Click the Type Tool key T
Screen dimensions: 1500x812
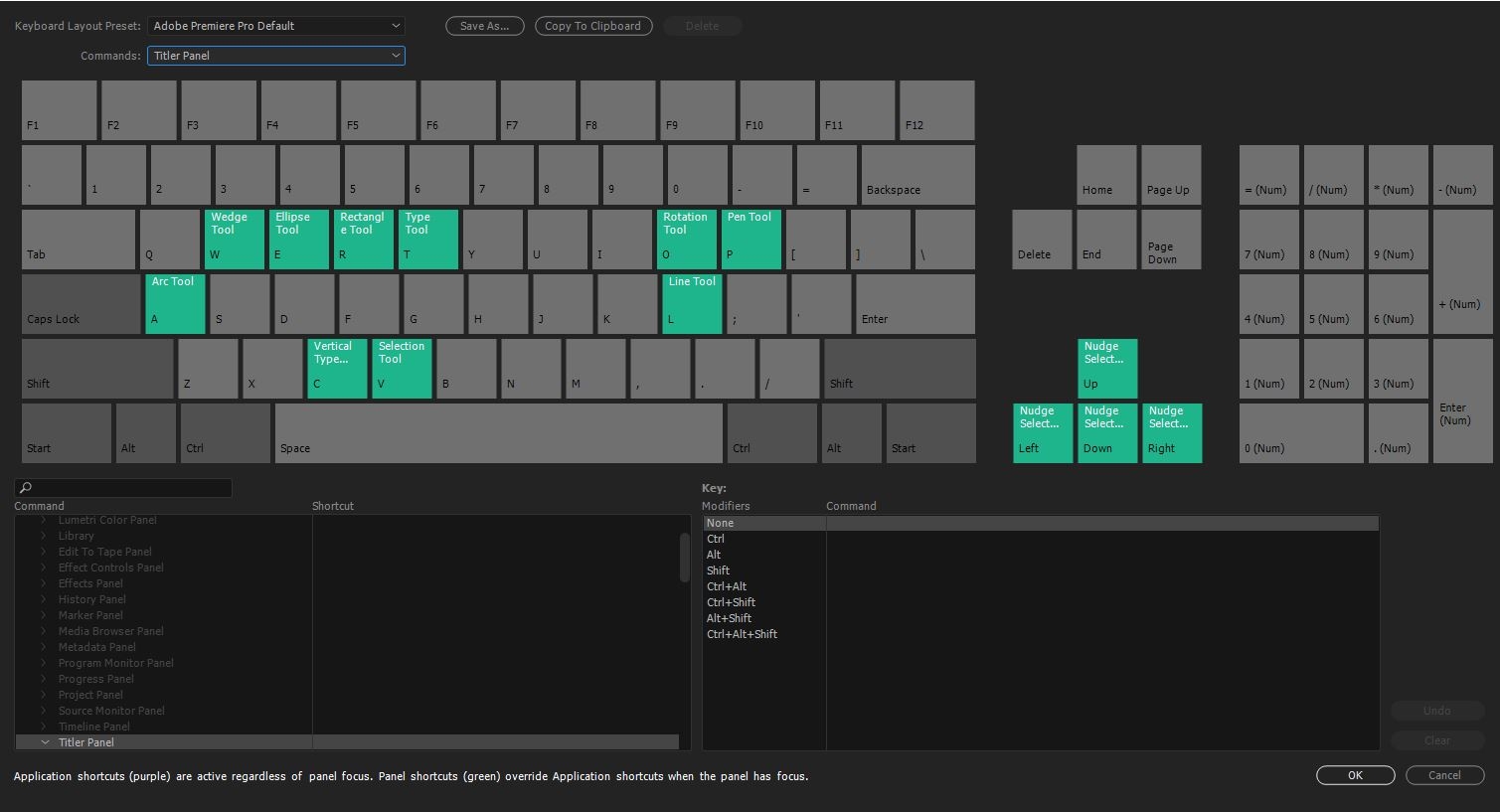tap(427, 239)
